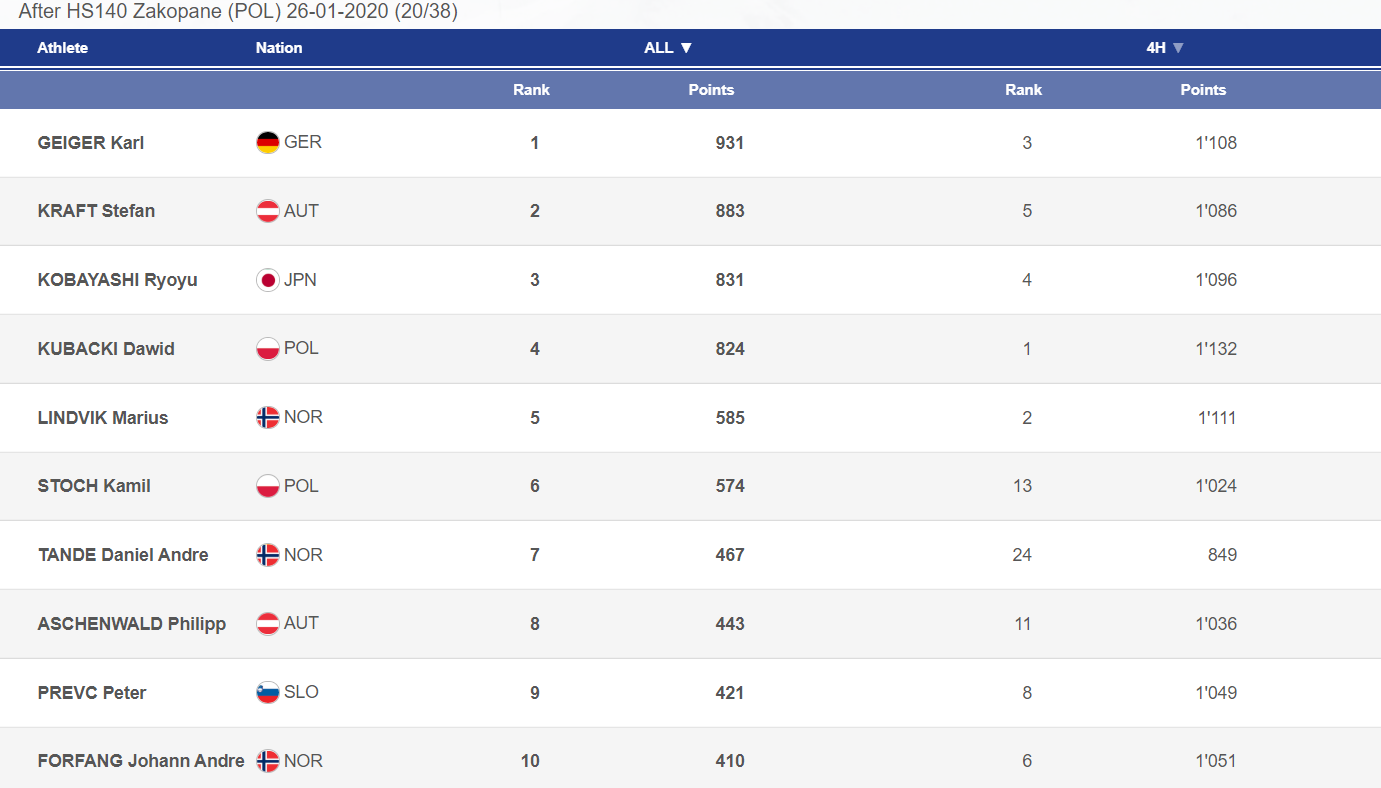Screen dimensions: 1381x788
Task: Open GEIGER Karl athlete link
Action: click(x=91, y=143)
